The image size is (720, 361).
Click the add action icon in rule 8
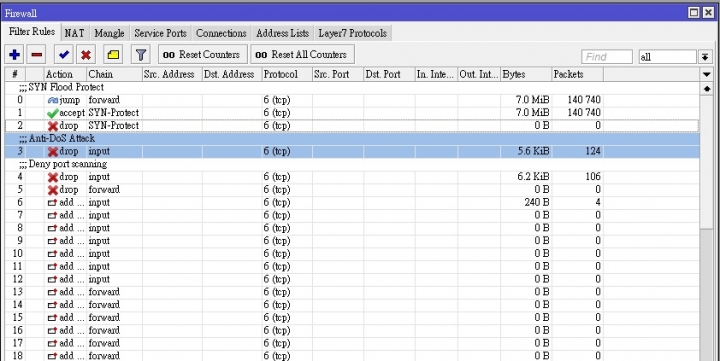[x=52, y=228]
